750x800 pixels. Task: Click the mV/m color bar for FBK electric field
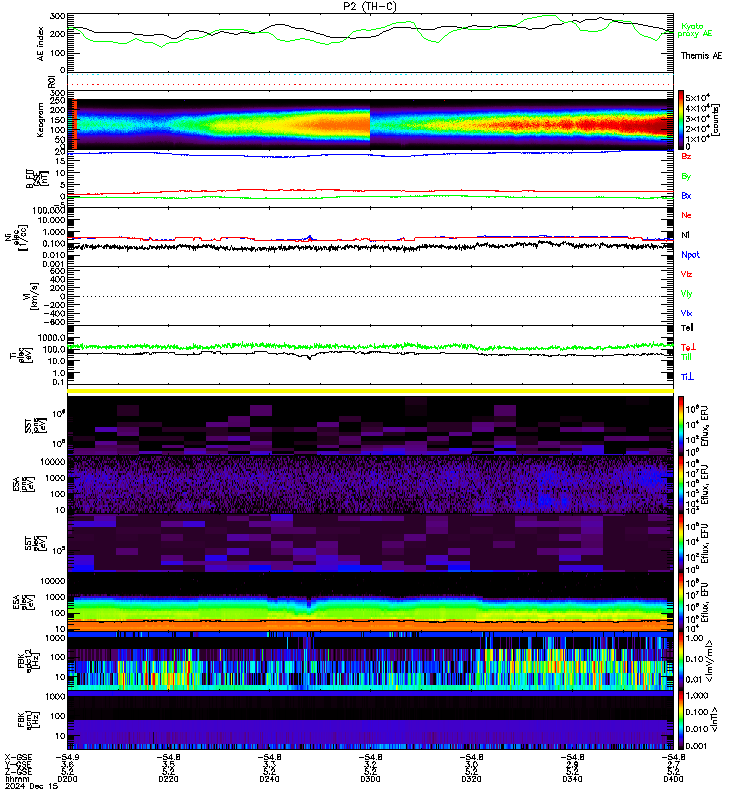point(681,661)
